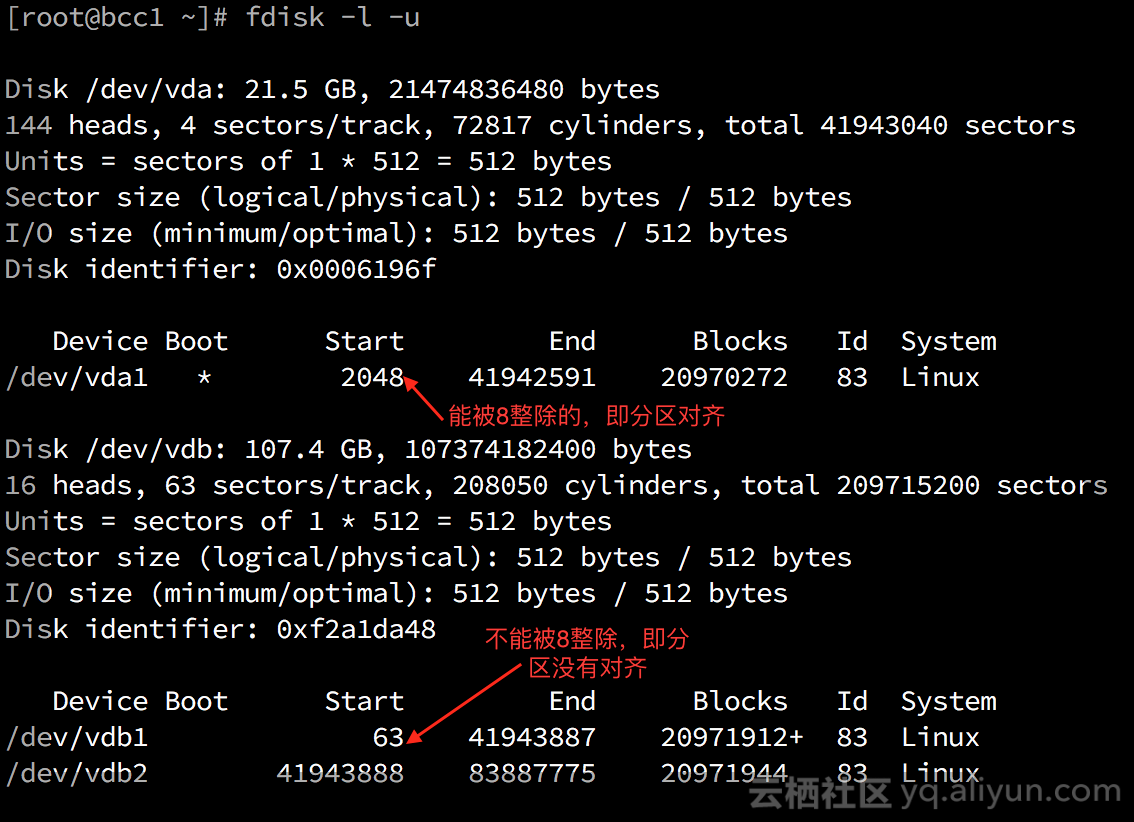Click the /dev/vdb2 device entry
Screen dimensions: 1134x822
point(76,773)
